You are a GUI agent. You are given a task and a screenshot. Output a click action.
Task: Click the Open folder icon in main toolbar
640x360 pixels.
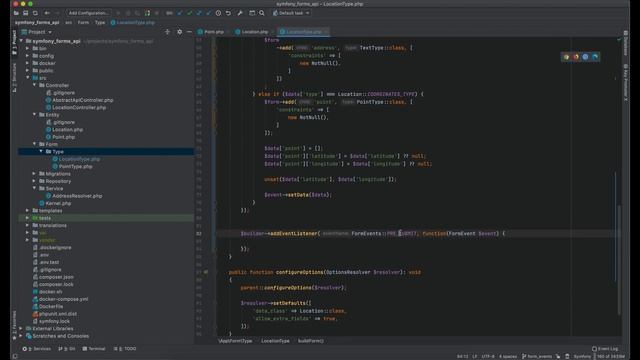tap(16, 13)
